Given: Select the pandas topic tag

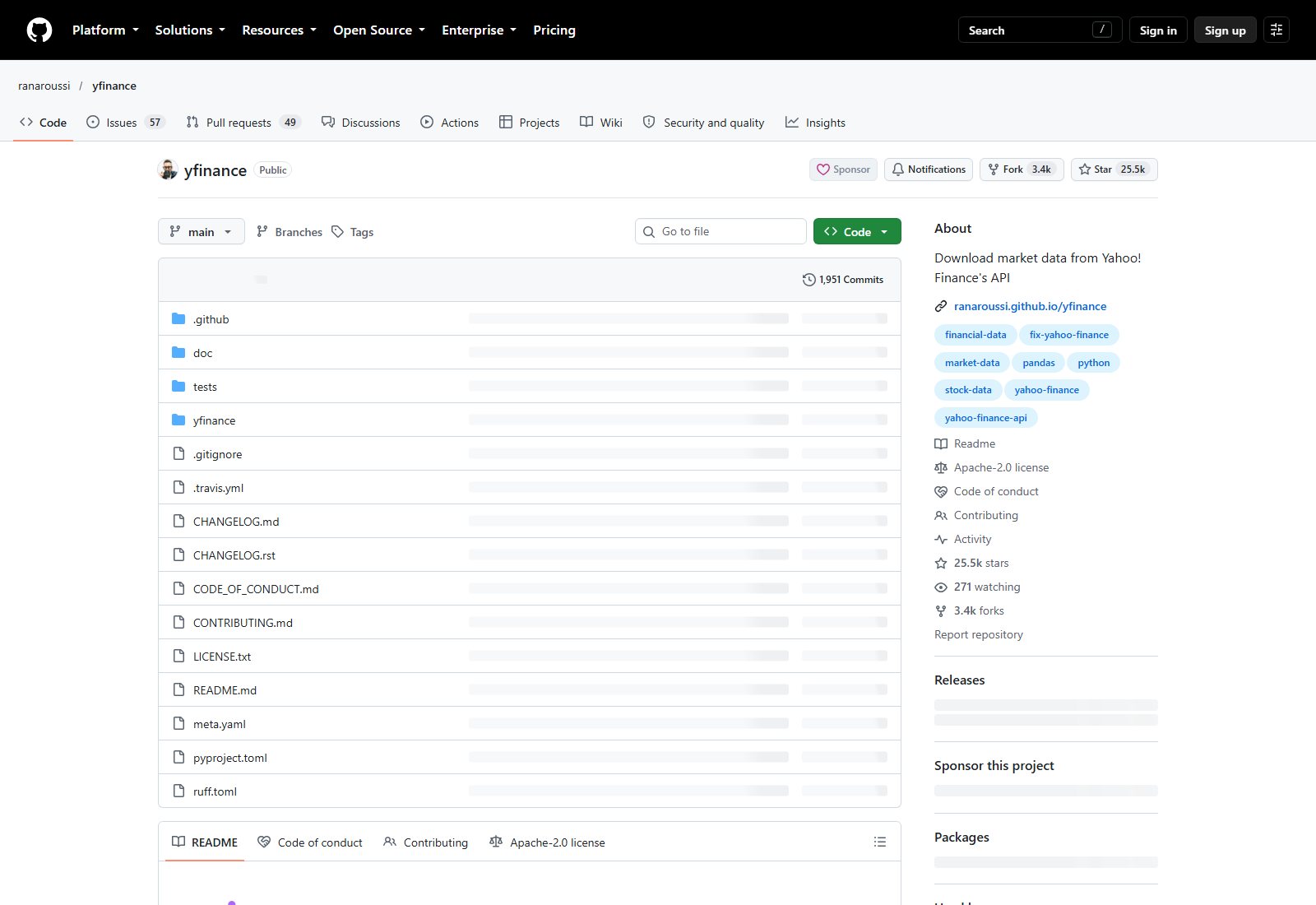Looking at the screenshot, I should tap(1039, 363).
